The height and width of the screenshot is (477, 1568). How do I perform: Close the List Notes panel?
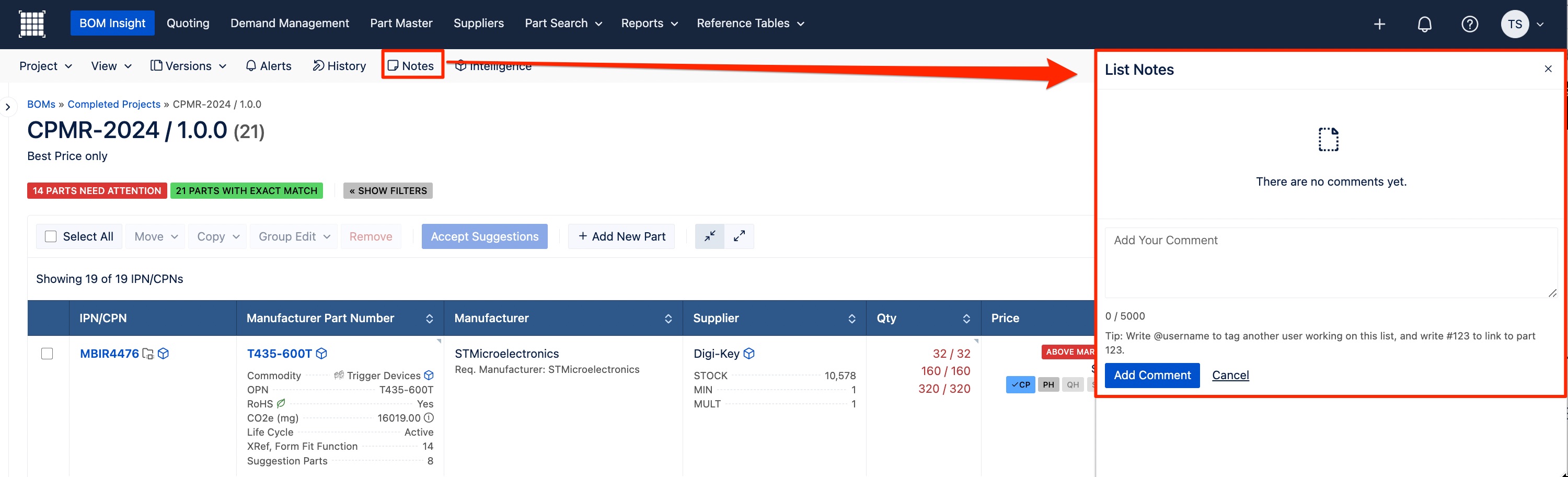1548,69
